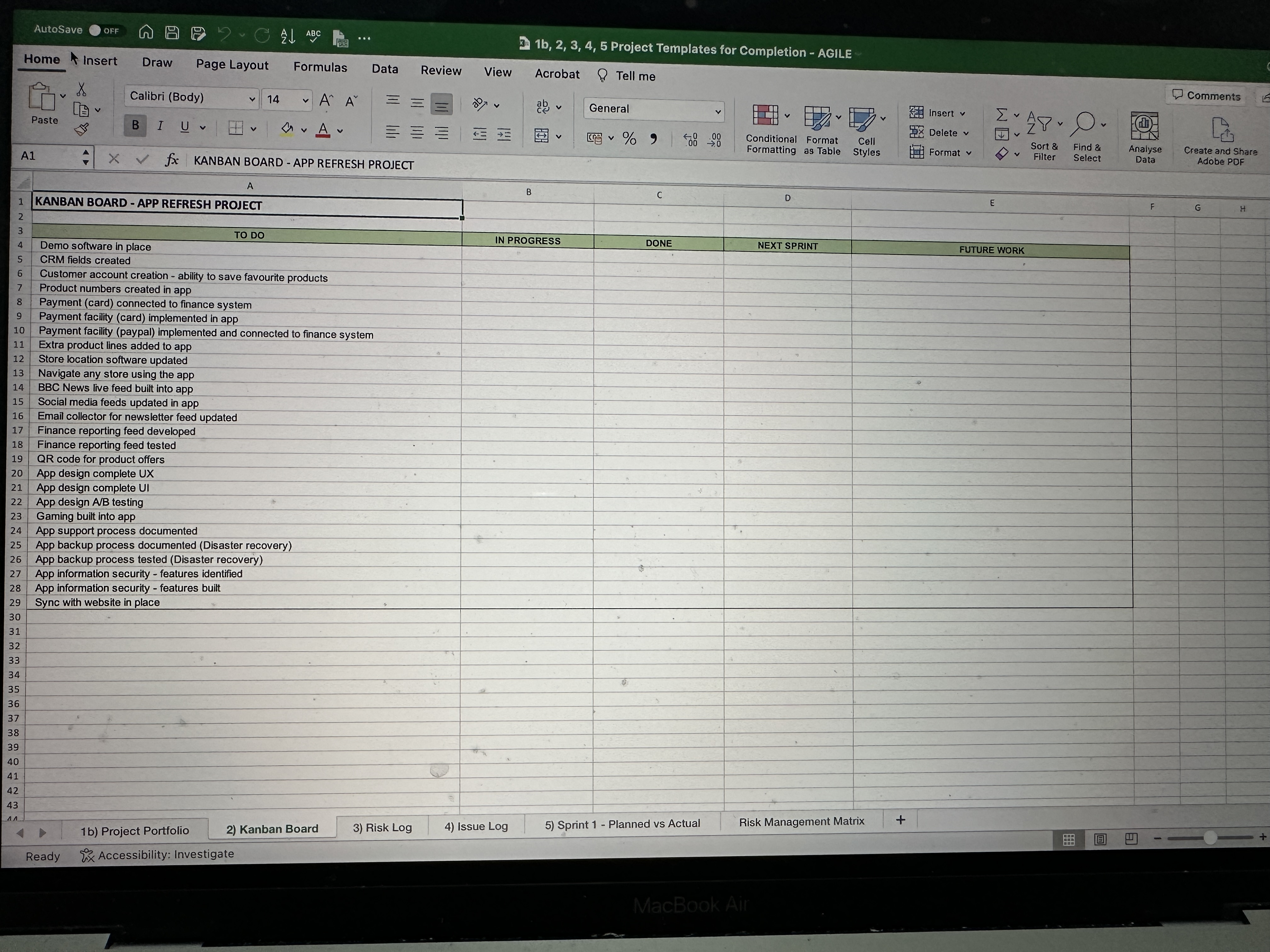Apply Percent number style
1270x952 pixels.
pos(629,138)
